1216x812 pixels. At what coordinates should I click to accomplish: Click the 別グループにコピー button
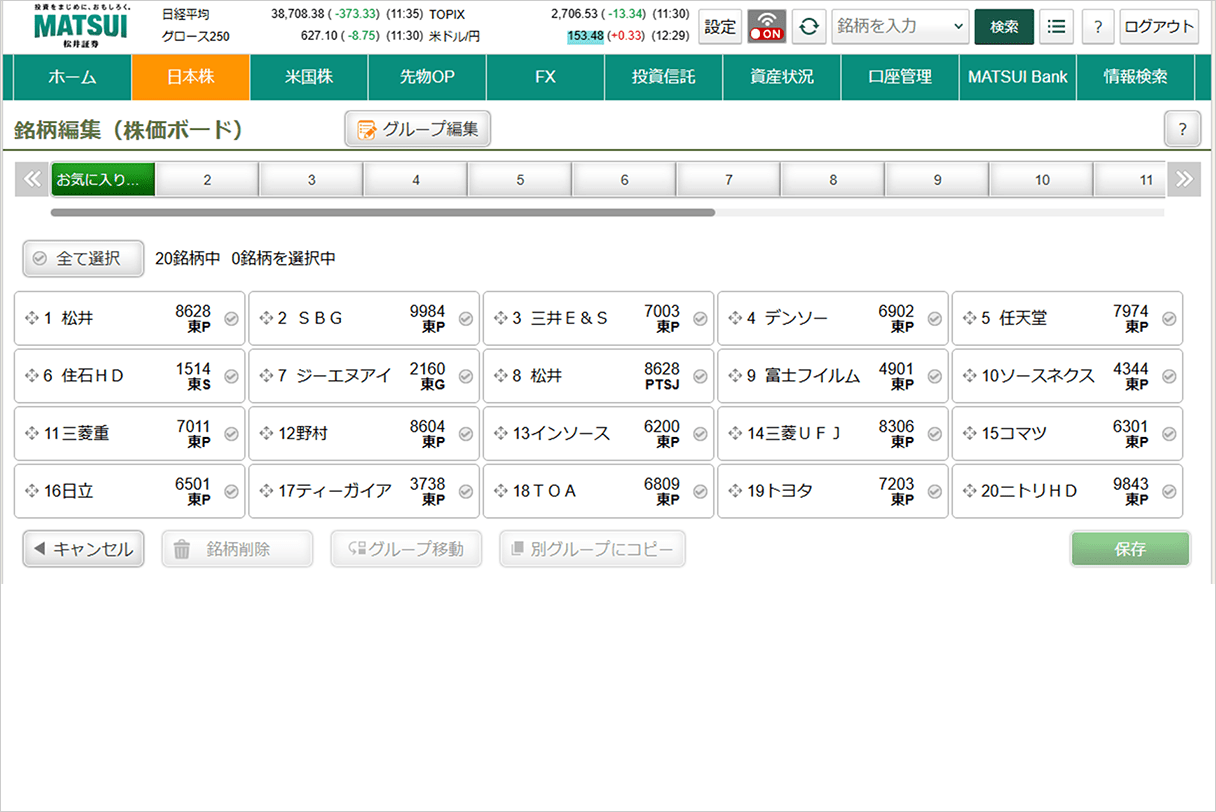tap(592, 549)
